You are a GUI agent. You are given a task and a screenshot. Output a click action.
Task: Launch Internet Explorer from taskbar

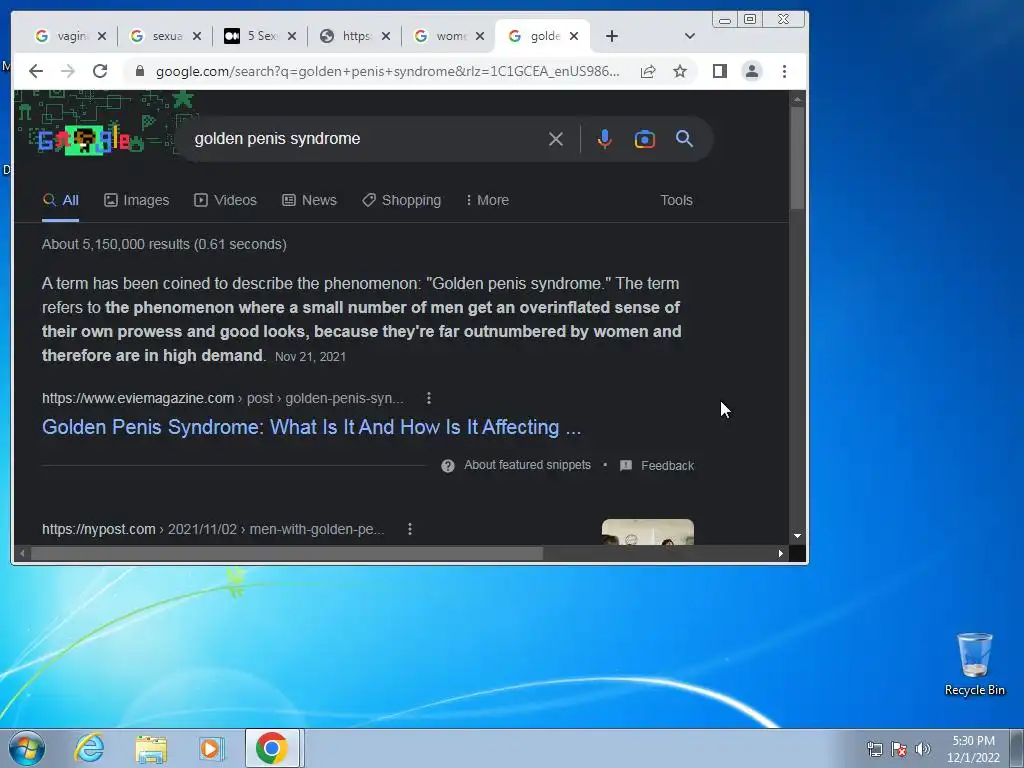(89, 748)
